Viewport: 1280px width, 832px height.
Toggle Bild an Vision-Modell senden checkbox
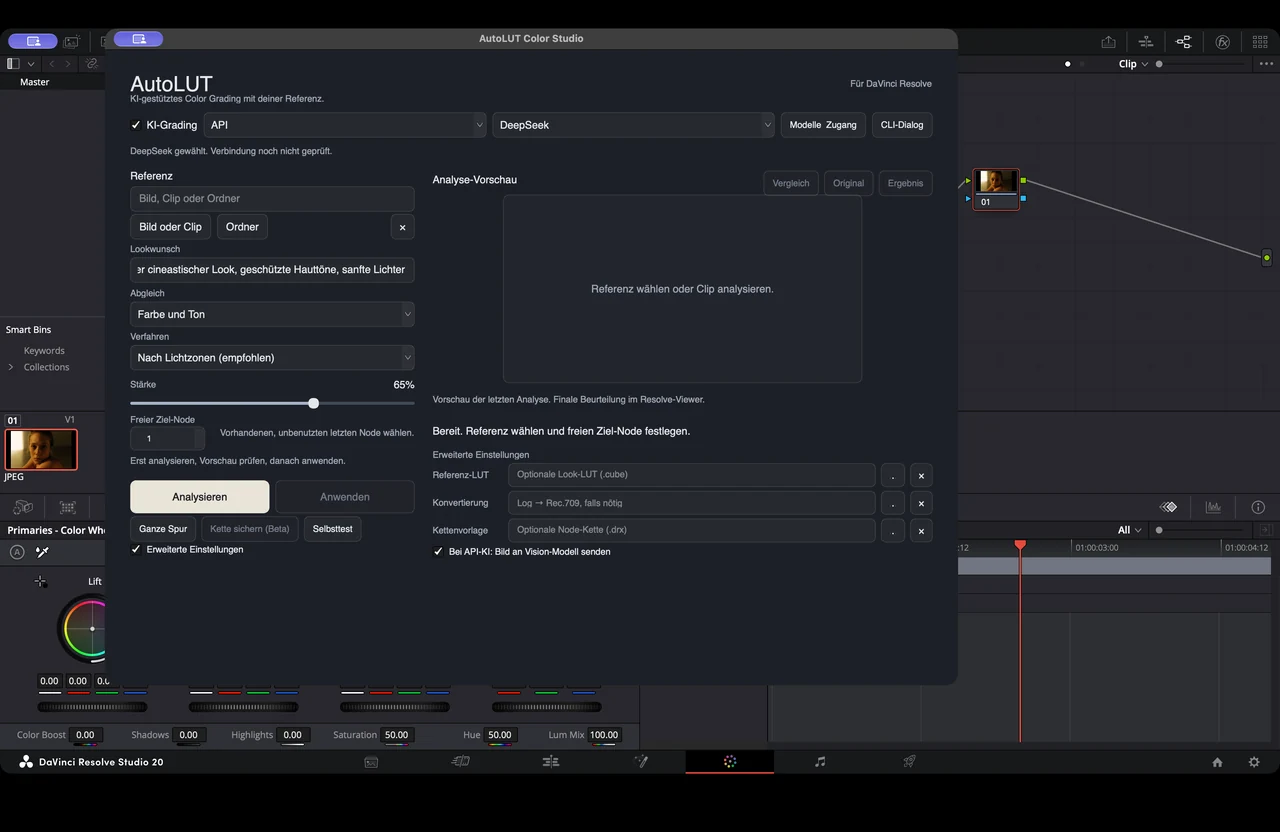point(438,551)
